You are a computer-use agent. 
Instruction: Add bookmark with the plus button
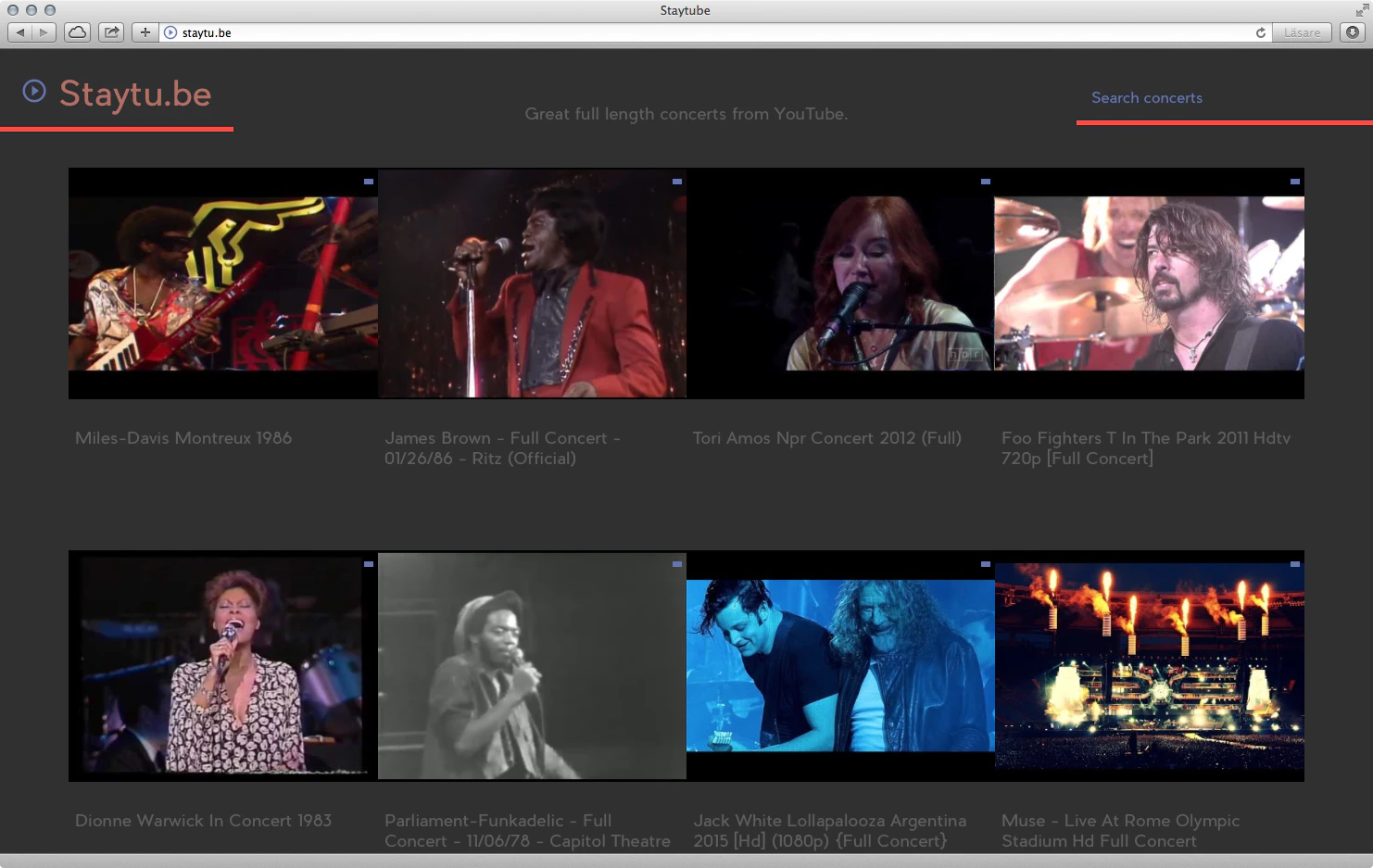(145, 32)
